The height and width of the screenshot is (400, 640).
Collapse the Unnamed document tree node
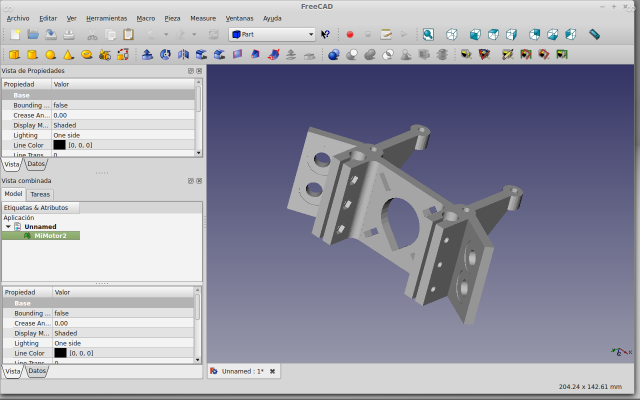[x=8, y=227]
